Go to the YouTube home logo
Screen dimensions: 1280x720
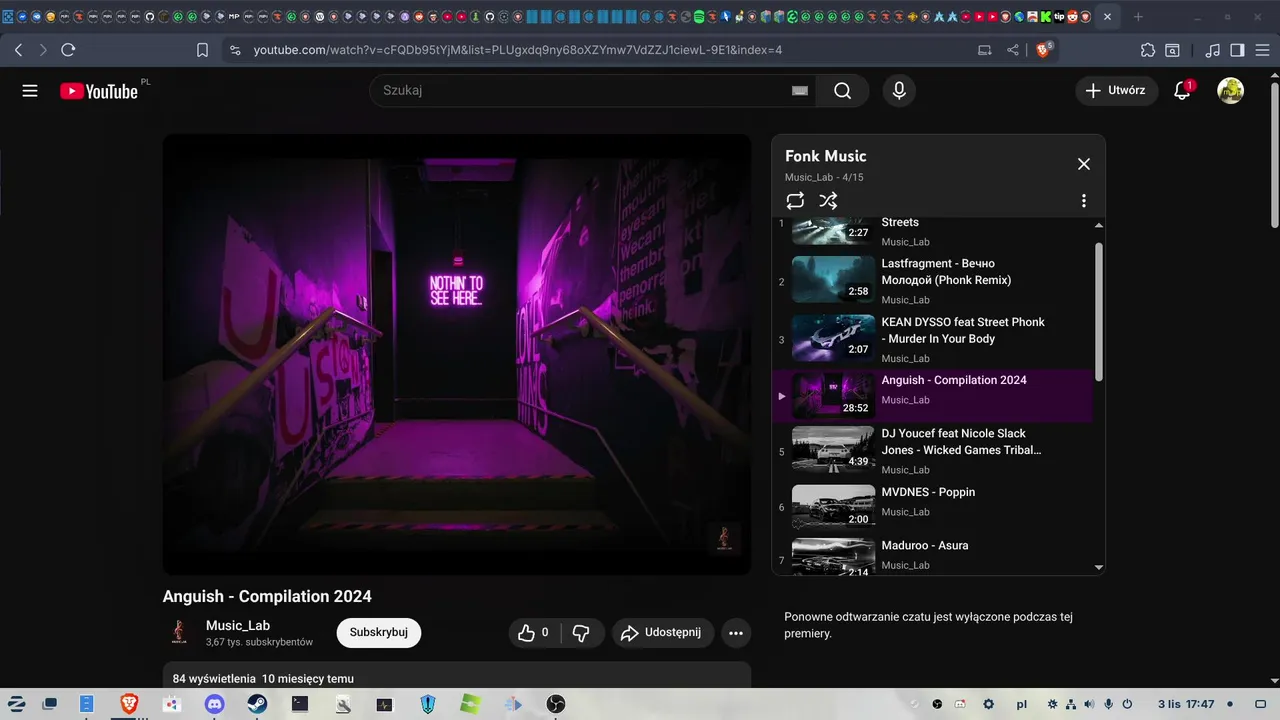(x=99, y=91)
